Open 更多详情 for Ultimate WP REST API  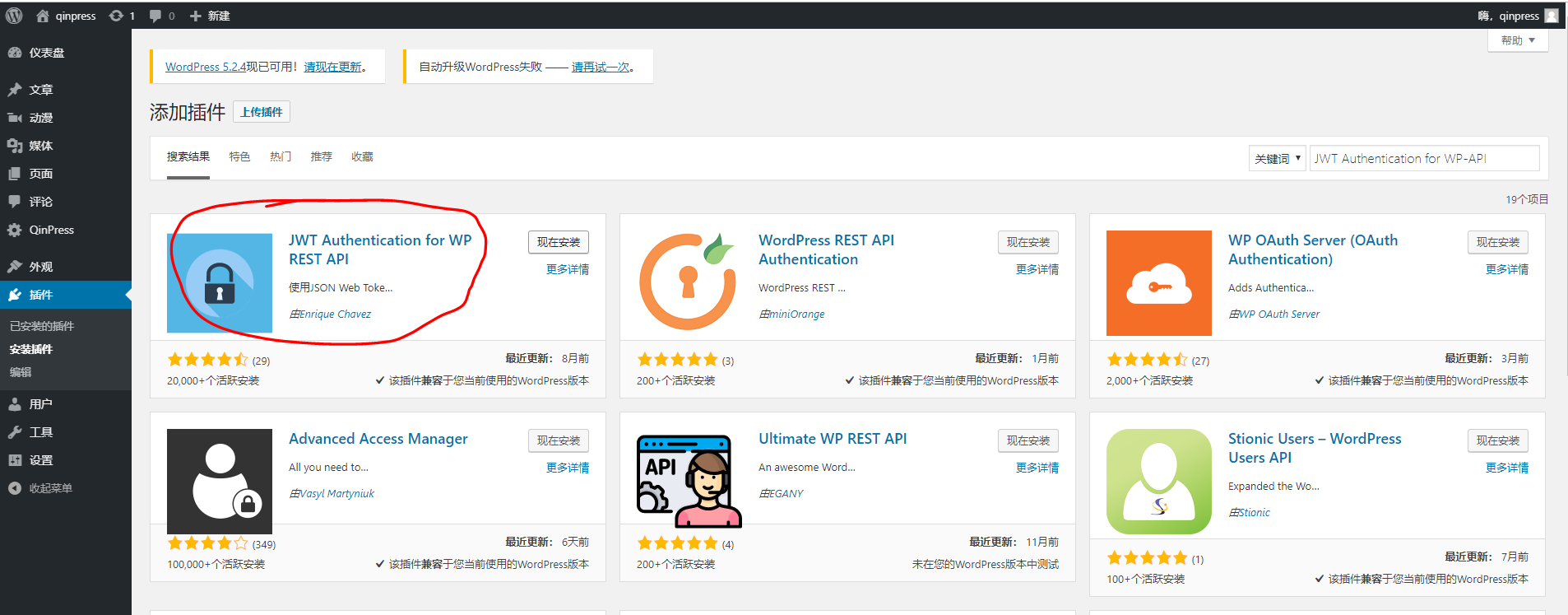pyautogui.click(x=1037, y=468)
